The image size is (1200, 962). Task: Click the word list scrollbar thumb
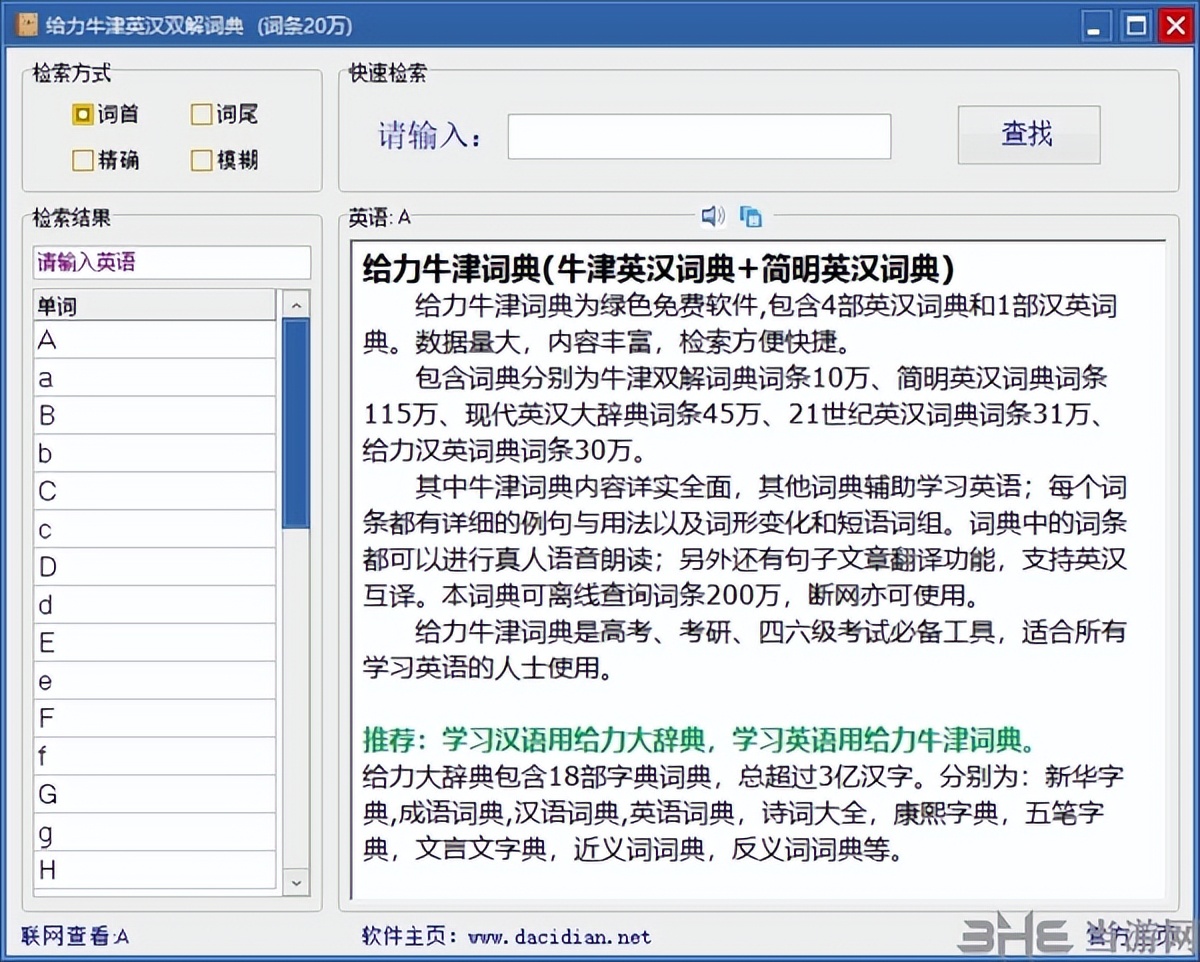tap(296, 423)
